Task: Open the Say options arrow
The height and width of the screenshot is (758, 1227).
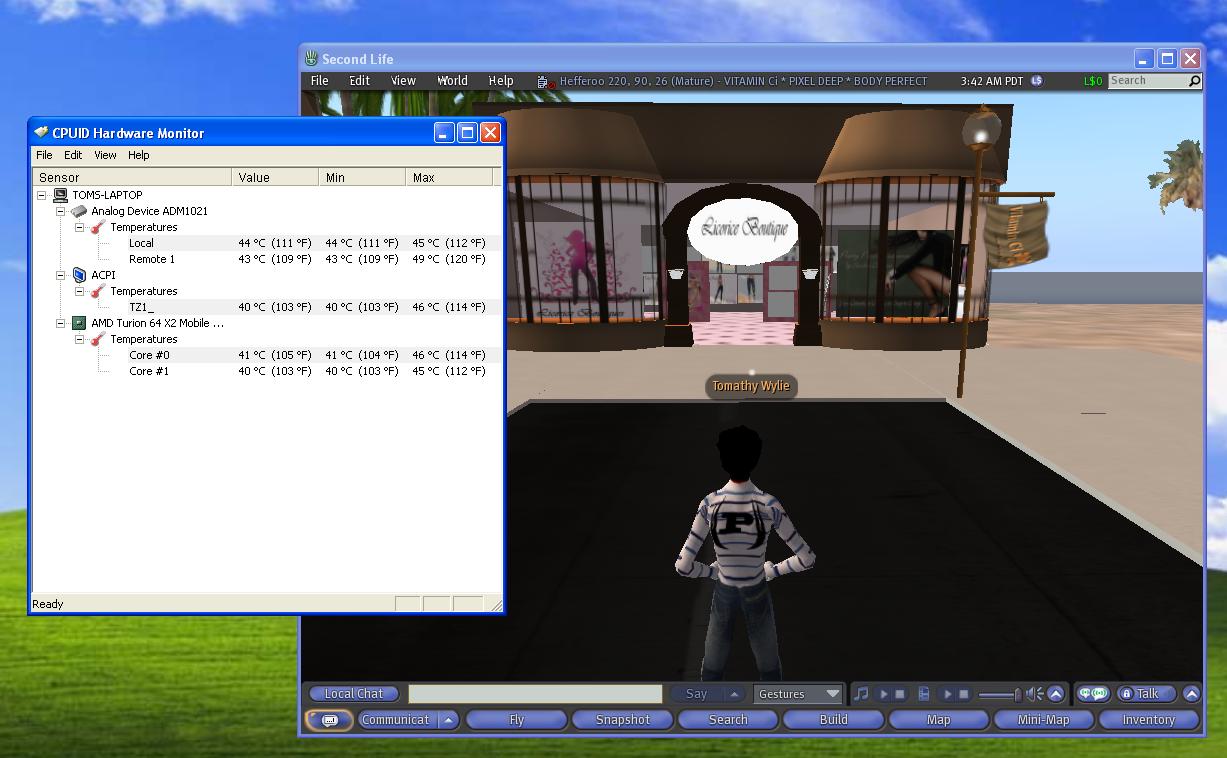Action: (x=734, y=694)
